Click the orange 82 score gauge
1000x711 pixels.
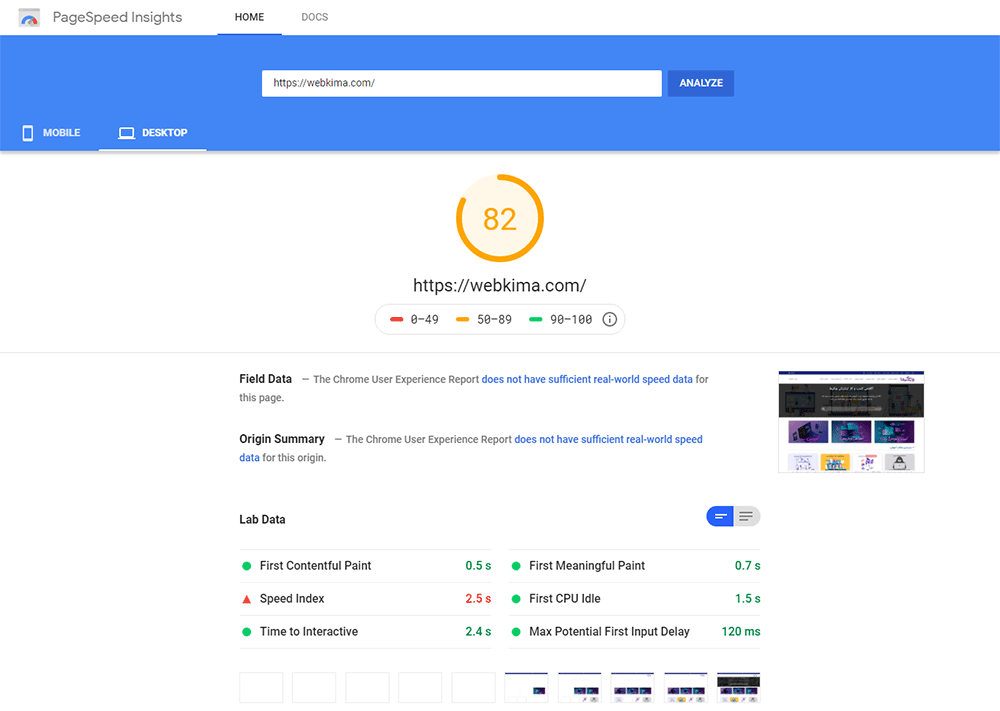click(x=500, y=219)
